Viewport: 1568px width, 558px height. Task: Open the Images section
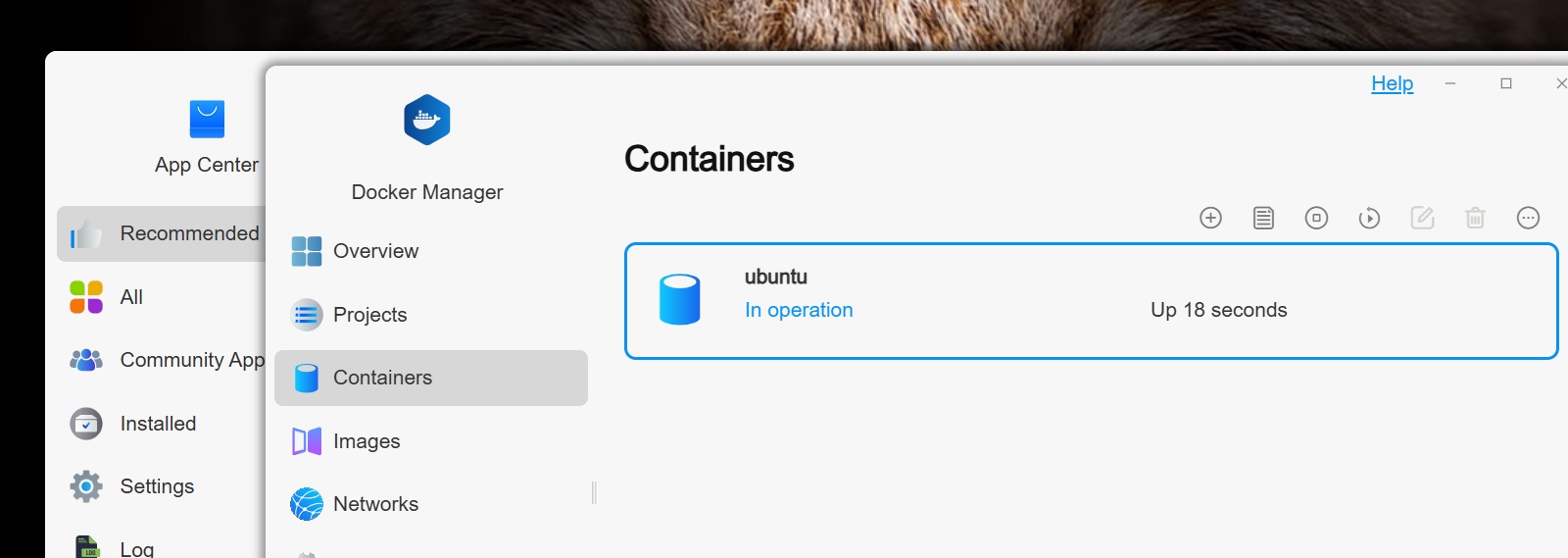click(366, 441)
